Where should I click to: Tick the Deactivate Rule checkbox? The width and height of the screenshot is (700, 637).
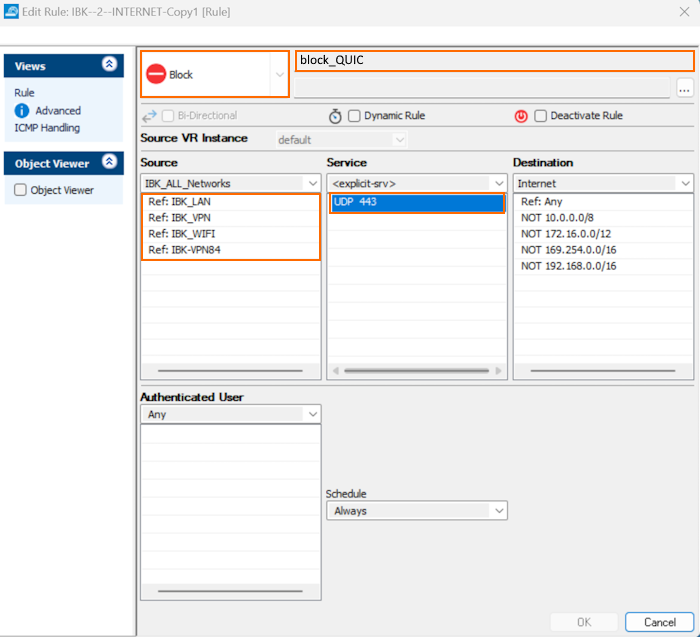(540, 116)
